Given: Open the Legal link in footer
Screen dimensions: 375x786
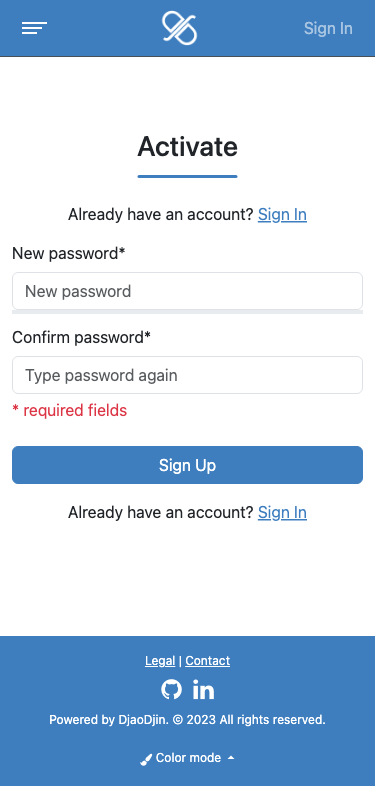Looking at the screenshot, I should [x=160, y=661].
